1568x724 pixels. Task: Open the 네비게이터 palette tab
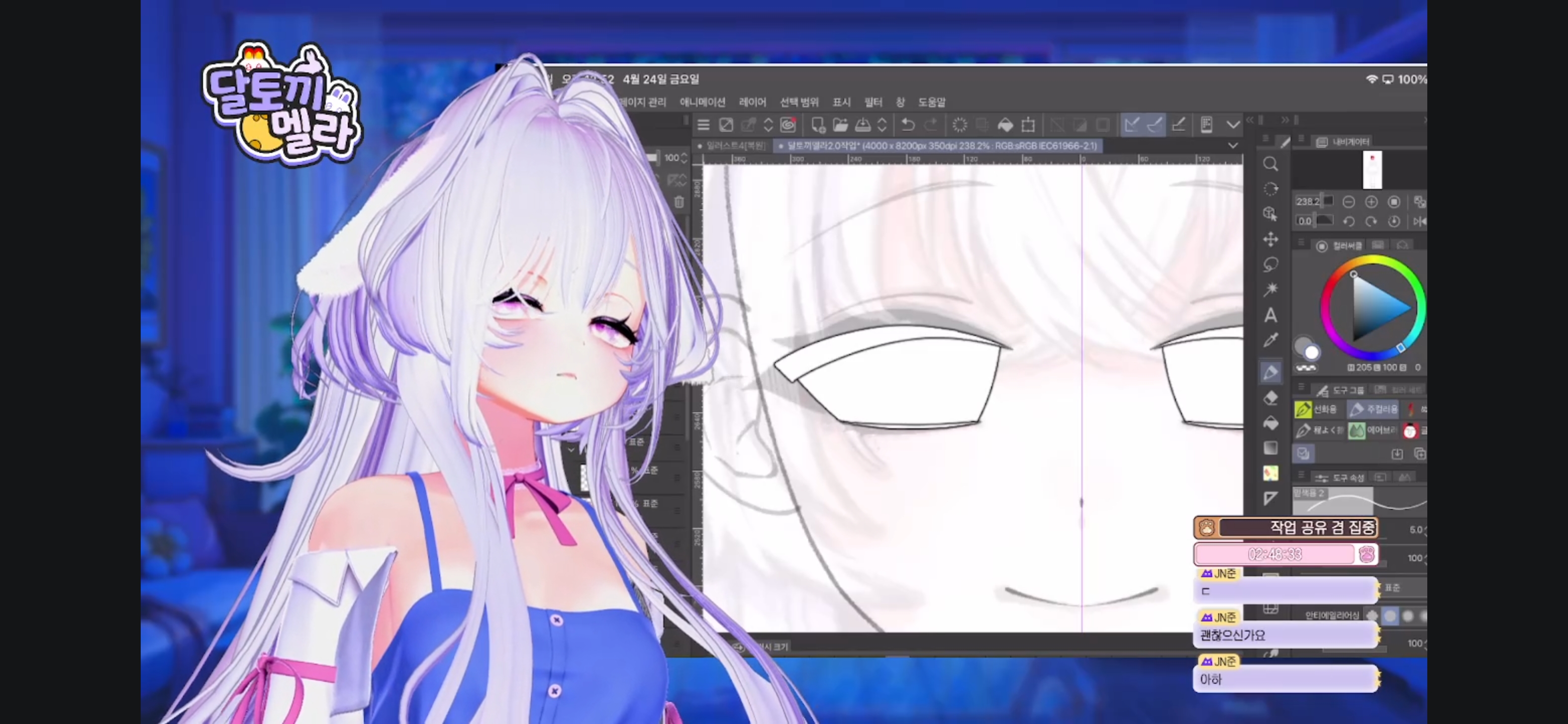click(1343, 142)
